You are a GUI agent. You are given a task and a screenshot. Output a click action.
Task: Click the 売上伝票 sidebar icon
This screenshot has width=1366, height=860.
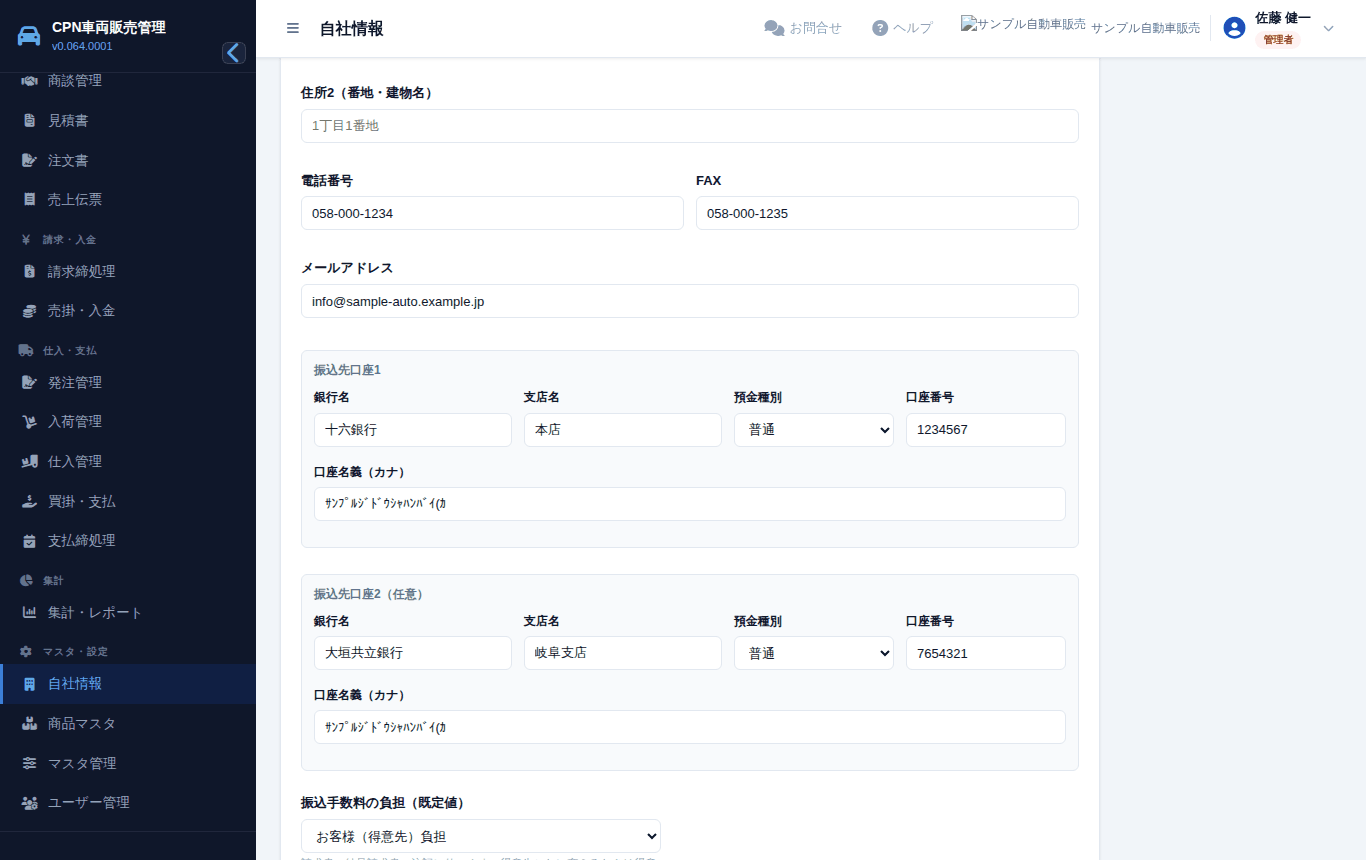(x=30, y=200)
